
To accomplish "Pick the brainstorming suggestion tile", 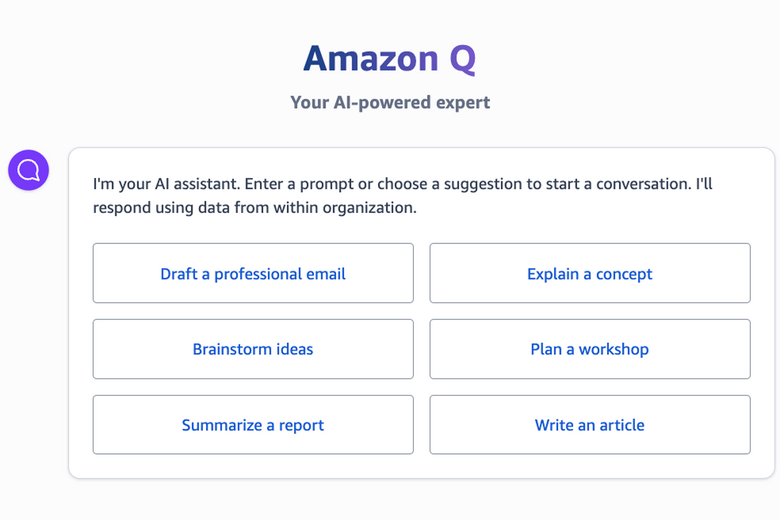I will tap(253, 349).
